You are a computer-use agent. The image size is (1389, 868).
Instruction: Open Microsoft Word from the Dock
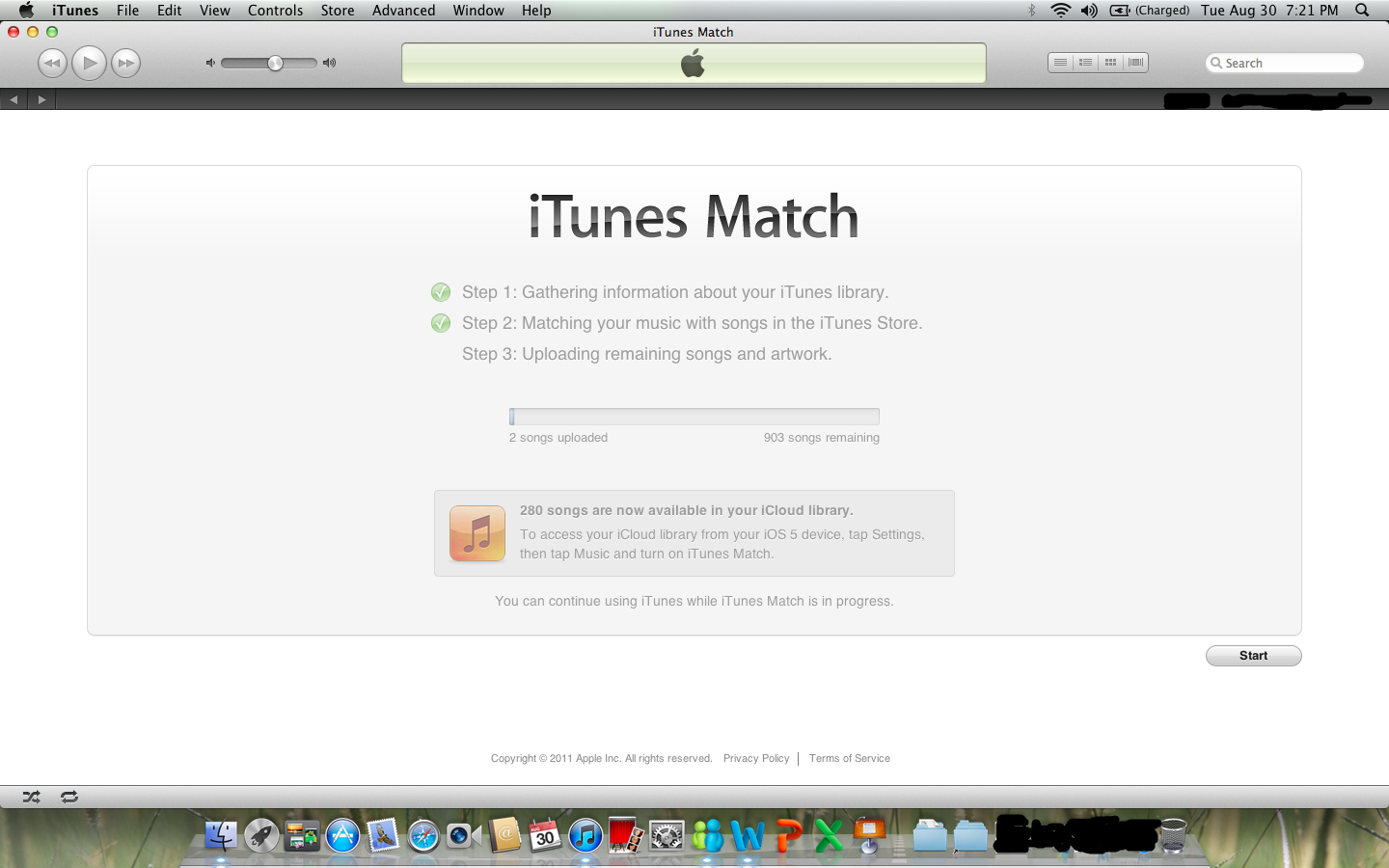[748, 834]
